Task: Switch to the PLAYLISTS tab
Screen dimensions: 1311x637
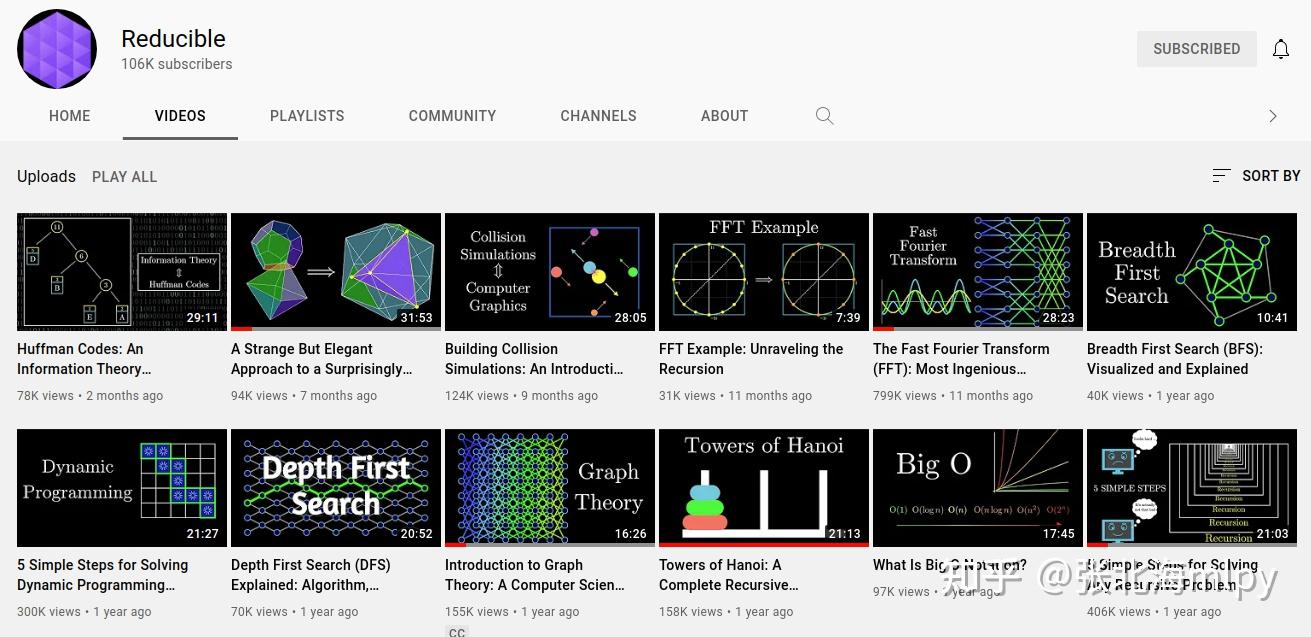Action: pos(307,116)
